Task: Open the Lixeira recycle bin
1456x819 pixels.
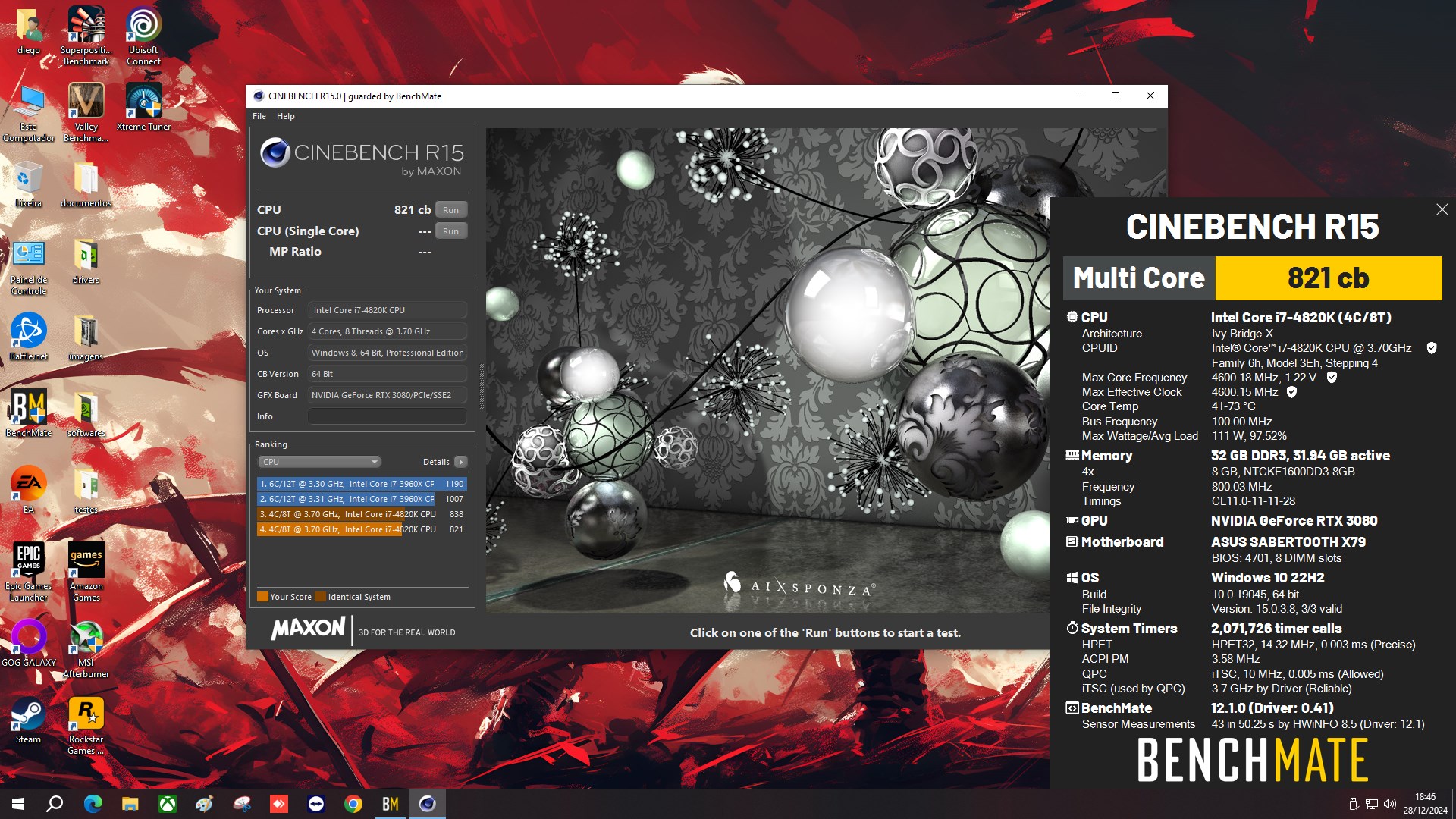Action: (x=29, y=184)
